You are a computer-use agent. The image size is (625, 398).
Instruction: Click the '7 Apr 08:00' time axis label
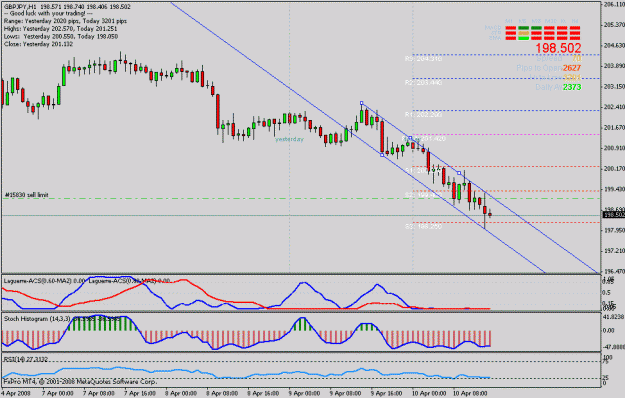click(99, 393)
